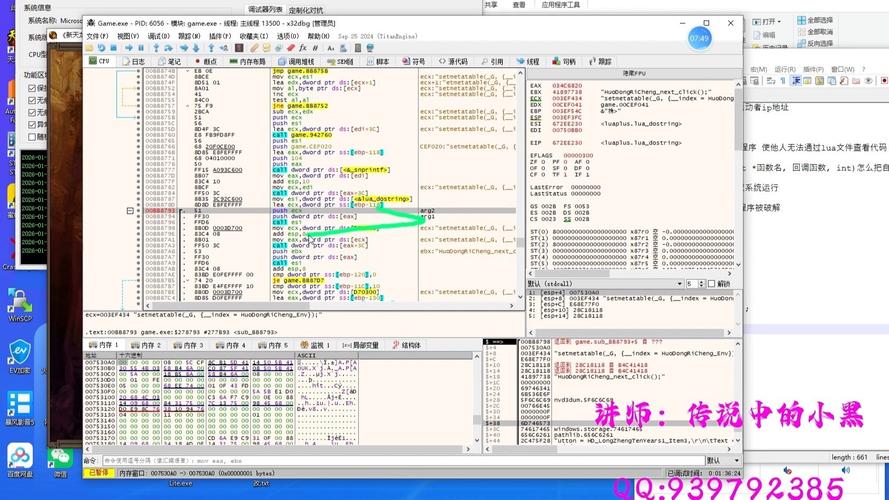Click the open file folder toolbar icon
This screenshot has height=500, width=889.
point(90,47)
